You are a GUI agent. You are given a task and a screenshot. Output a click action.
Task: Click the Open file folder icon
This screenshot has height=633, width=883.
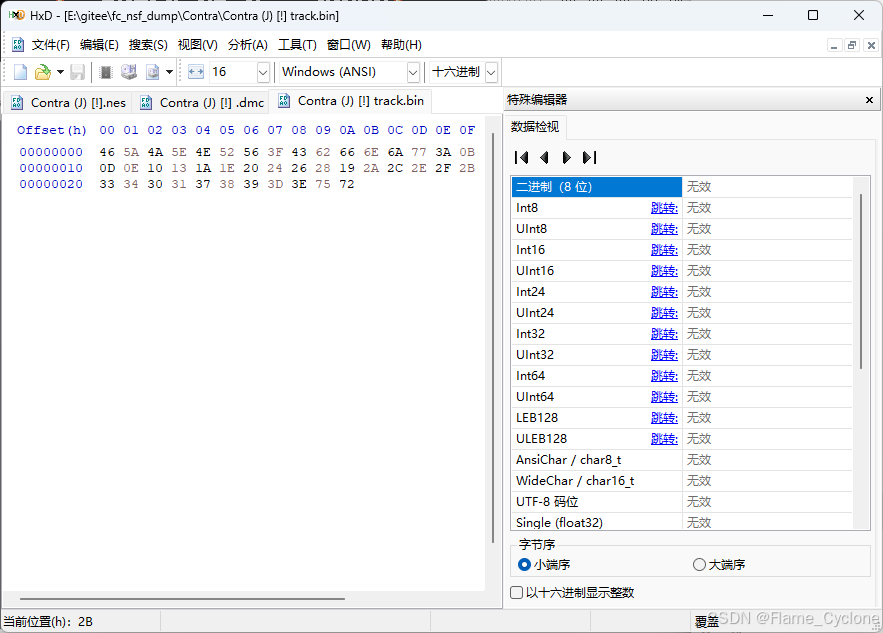(43, 72)
